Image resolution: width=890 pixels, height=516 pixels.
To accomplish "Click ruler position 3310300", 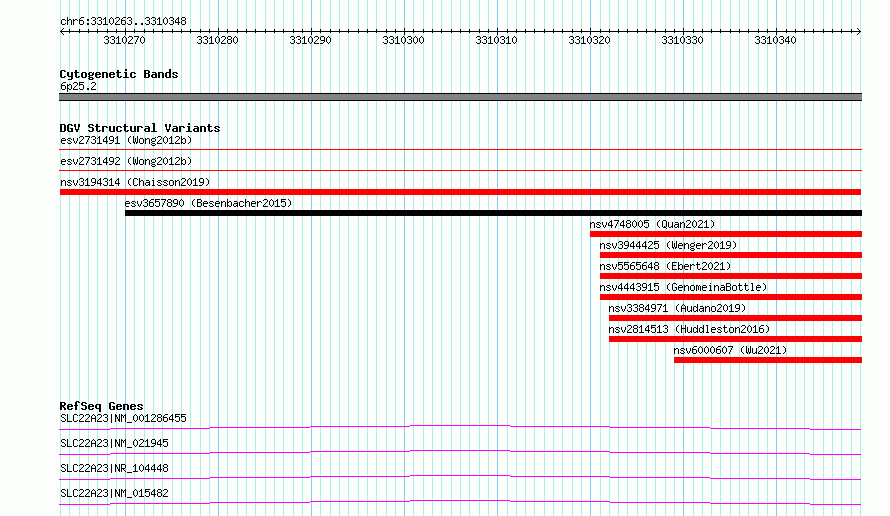I will pyautogui.click(x=404, y=40).
